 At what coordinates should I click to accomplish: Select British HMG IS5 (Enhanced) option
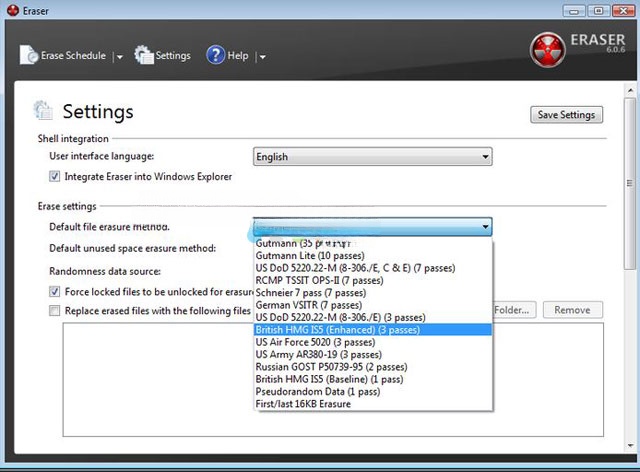[x=373, y=330]
